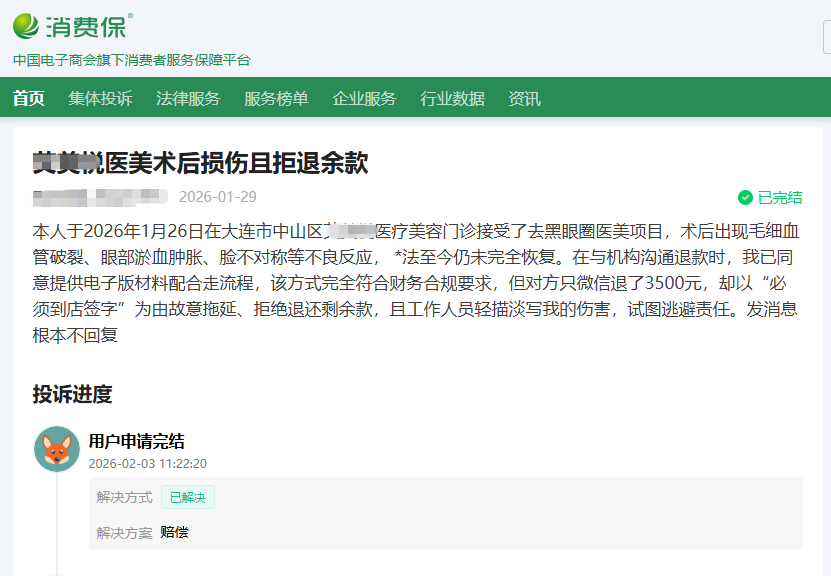This screenshot has height=576, width=831.
Task: Click the 投诉进度 section heading
Action: tap(72, 393)
